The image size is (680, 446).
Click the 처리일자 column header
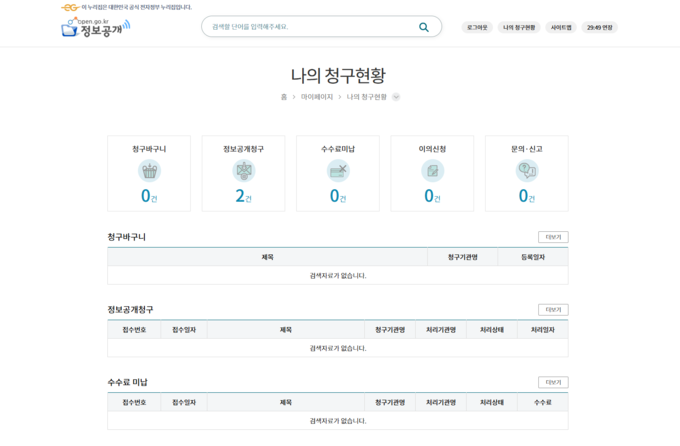[543, 330]
